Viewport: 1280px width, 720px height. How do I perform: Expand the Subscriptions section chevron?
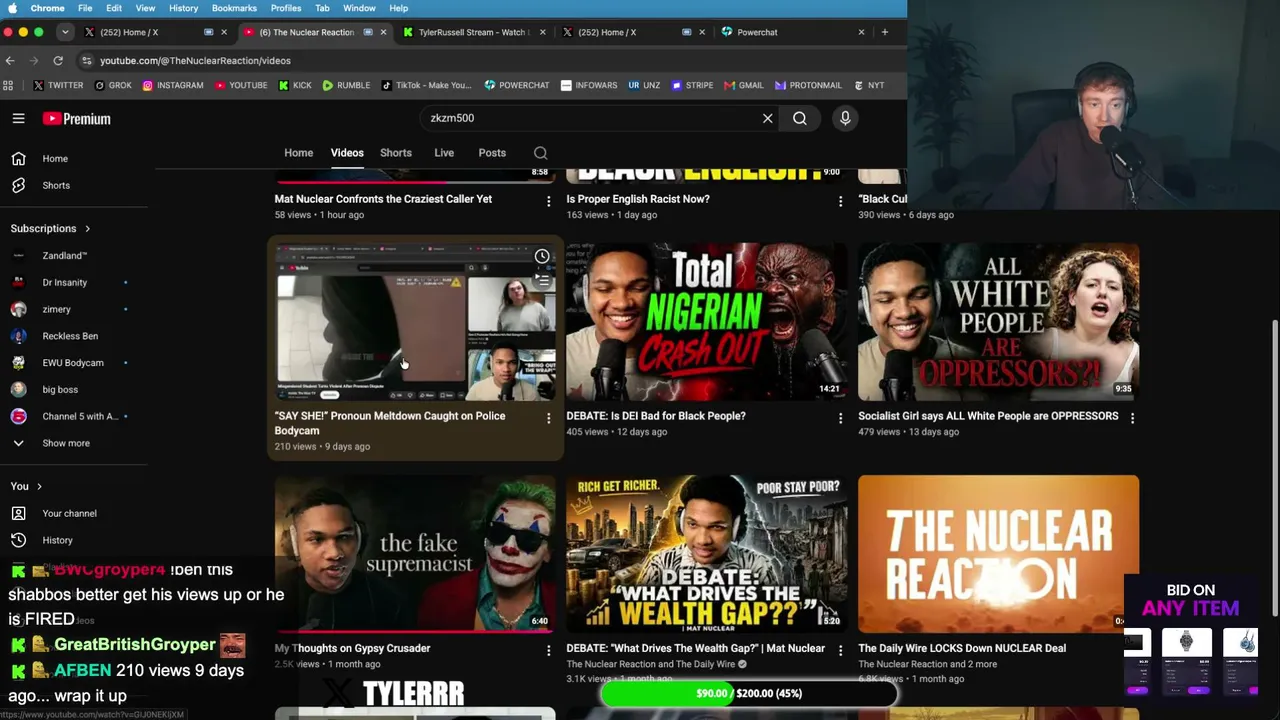(x=87, y=229)
